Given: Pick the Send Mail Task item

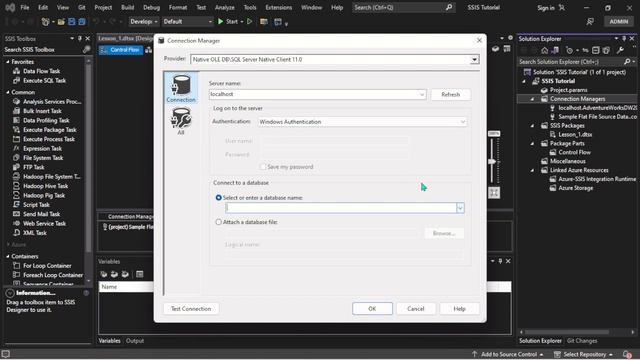Looking at the screenshot, I should tap(41, 214).
